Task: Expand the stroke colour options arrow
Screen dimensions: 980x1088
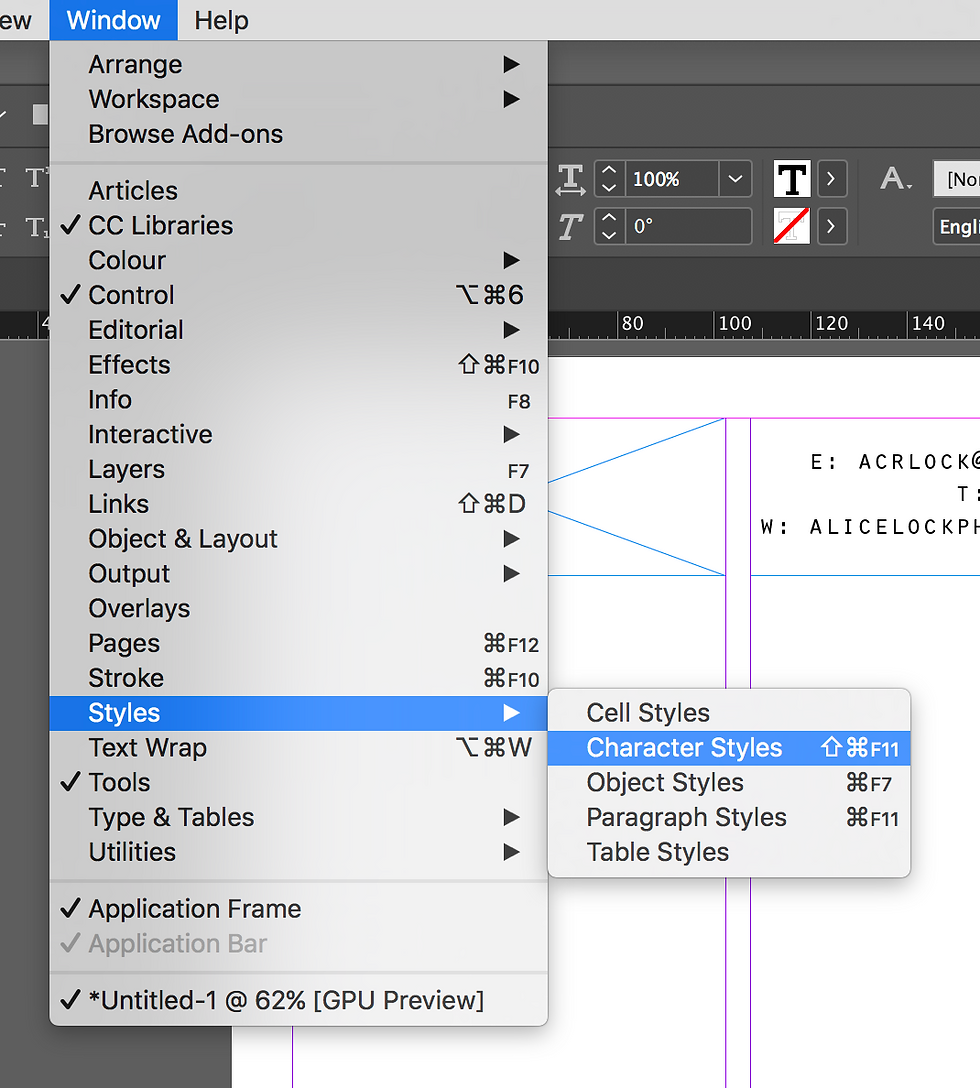Action: click(x=831, y=226)
